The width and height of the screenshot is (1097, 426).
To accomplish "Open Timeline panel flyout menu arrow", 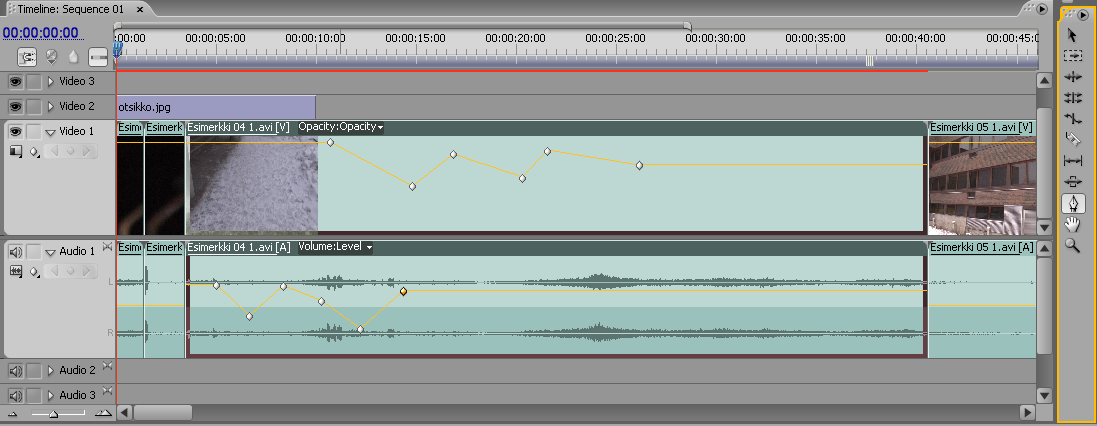I will pos(1042,8).
